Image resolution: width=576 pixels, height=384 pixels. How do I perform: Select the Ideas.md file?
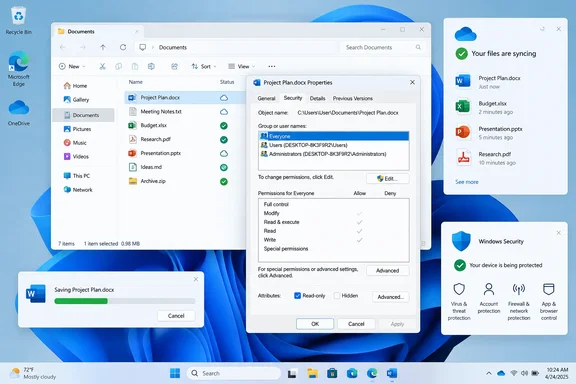point(184,167)
